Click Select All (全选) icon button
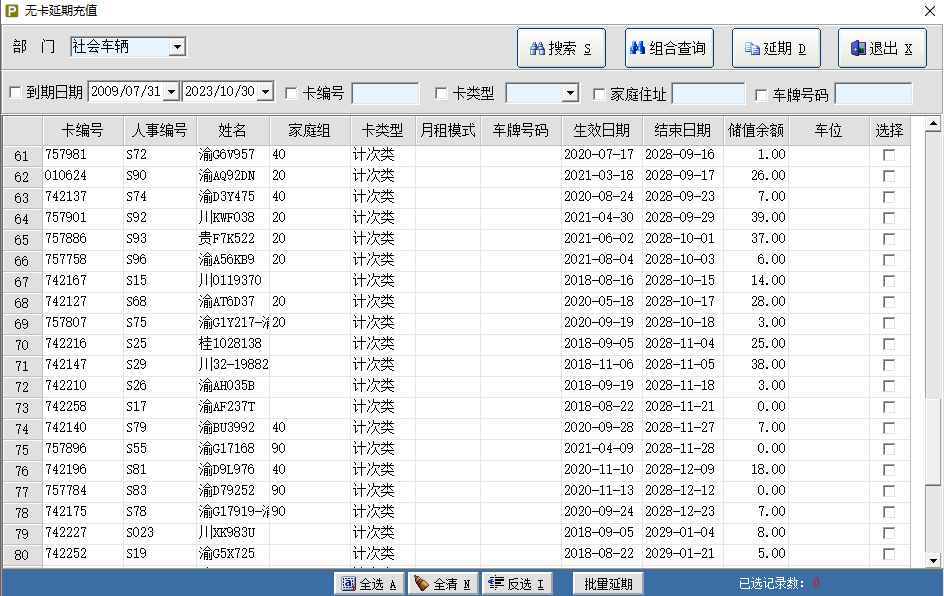Image resolution: width=944 pixels, height=596 pixels. click(x=369, y=584)
